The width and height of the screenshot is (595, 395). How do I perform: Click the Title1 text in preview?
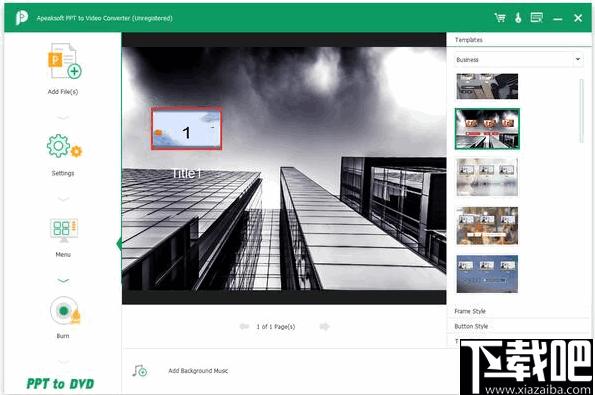pos(186,173)
